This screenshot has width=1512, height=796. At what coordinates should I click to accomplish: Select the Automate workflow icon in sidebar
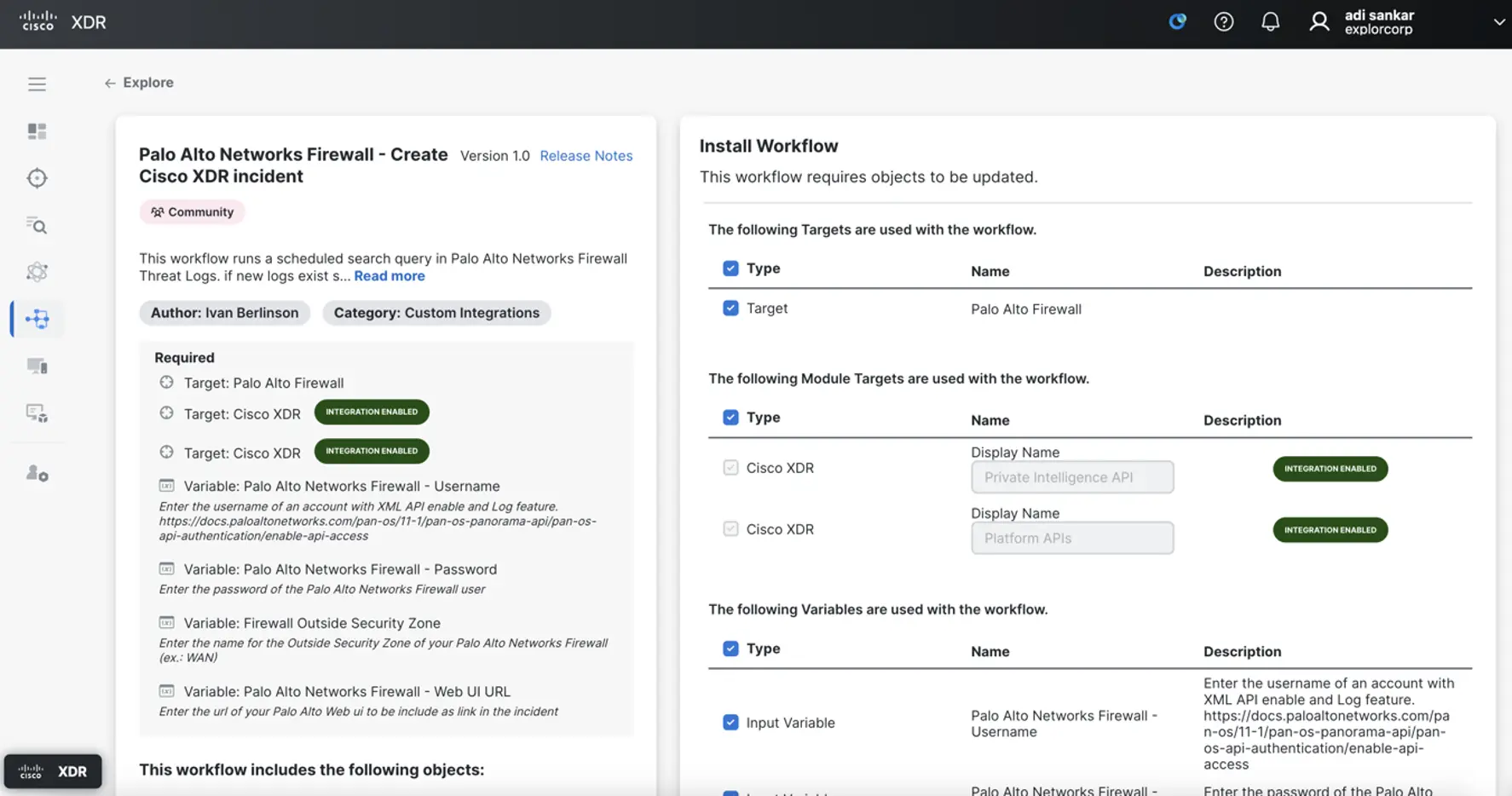pos(37,319)
